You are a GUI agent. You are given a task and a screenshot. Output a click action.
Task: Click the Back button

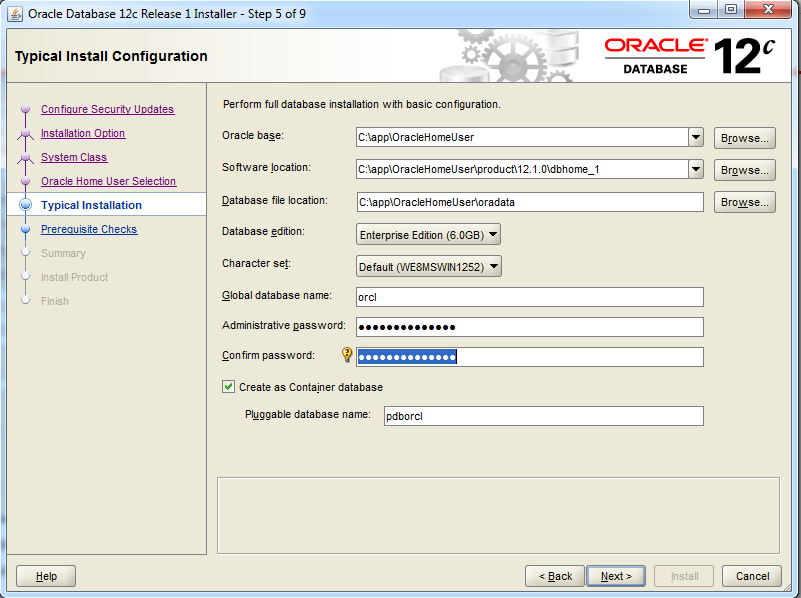555,576
